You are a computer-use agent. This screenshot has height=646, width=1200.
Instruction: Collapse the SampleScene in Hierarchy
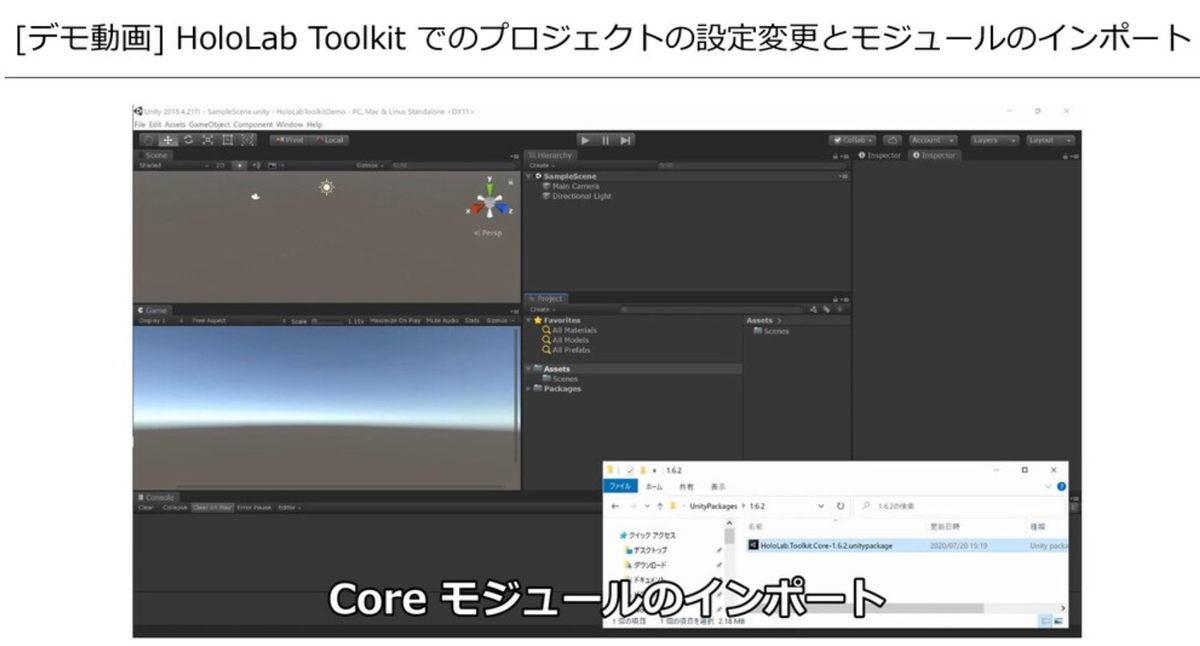click(530, 176)
